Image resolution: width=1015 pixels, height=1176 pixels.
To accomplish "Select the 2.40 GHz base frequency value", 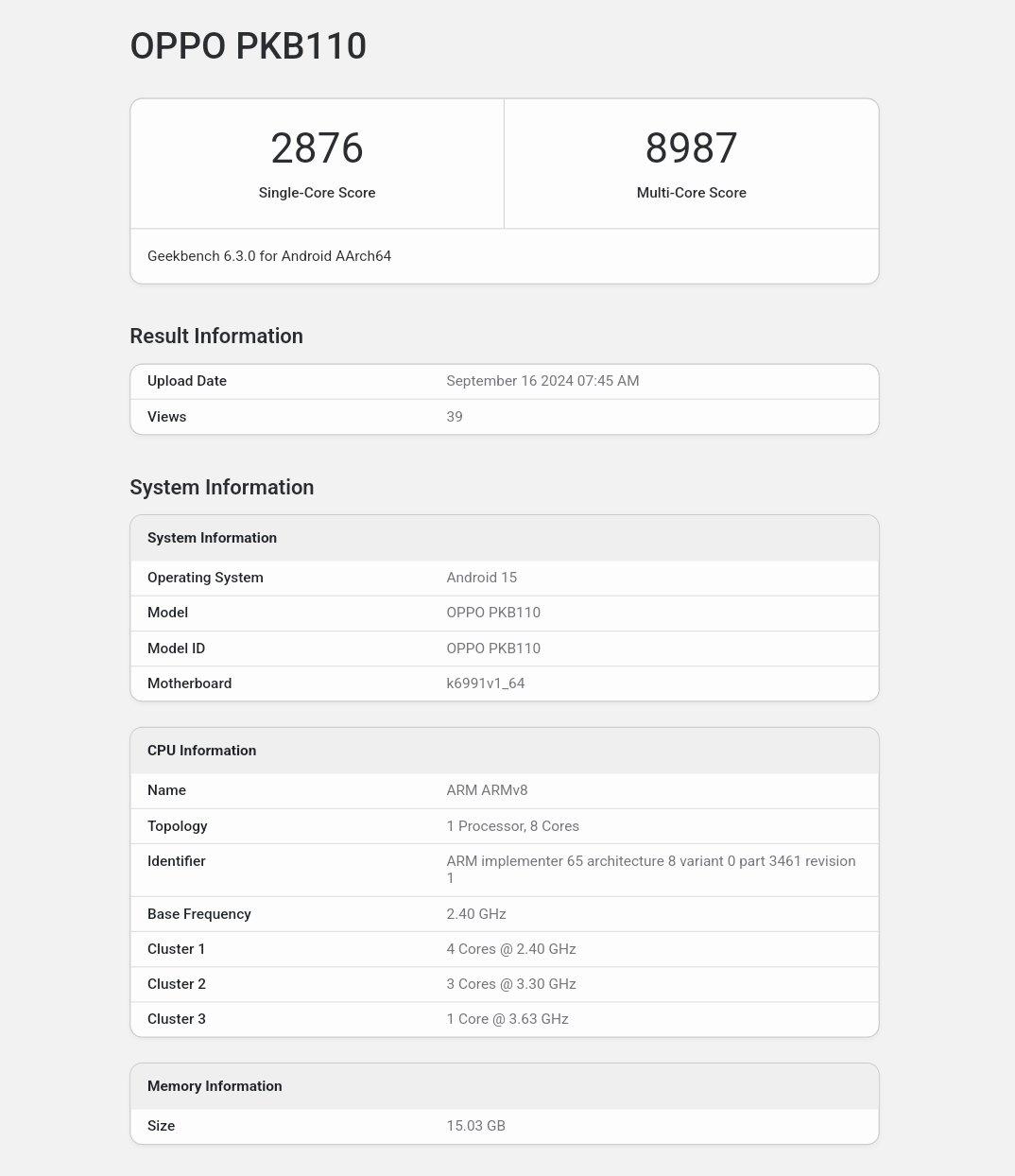I will coord(476,914).
